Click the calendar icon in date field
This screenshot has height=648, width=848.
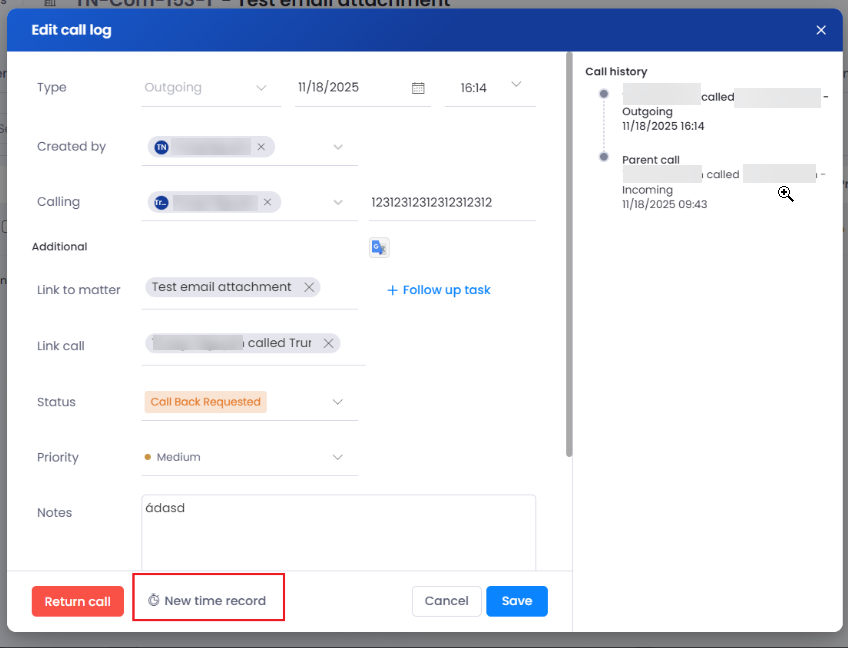pyautogui.click(x=418, y=88)
